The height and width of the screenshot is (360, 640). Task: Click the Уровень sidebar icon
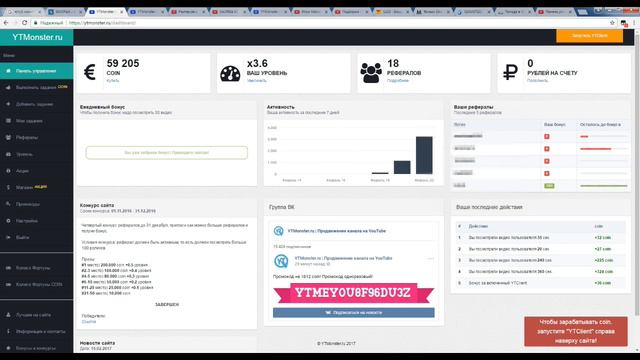[8, 154]
